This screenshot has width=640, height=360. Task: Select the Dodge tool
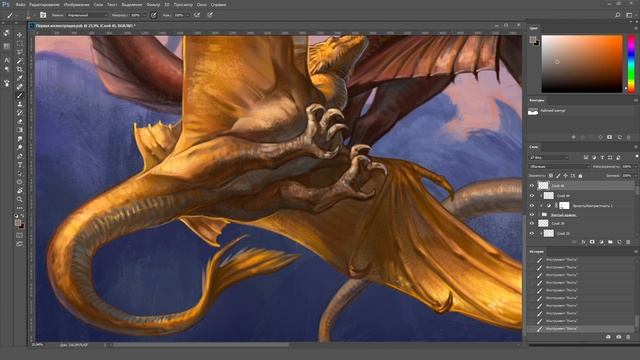(20, 147)
